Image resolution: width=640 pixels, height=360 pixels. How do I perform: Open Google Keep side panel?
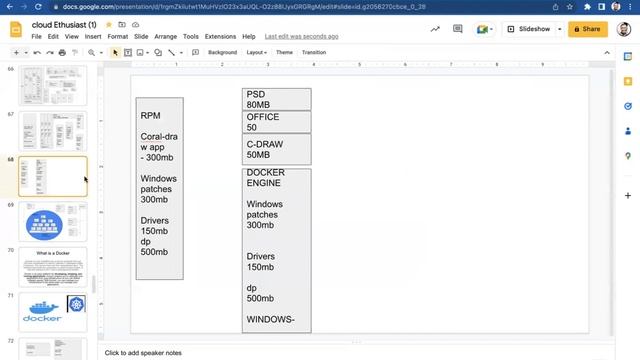point(628,82)
